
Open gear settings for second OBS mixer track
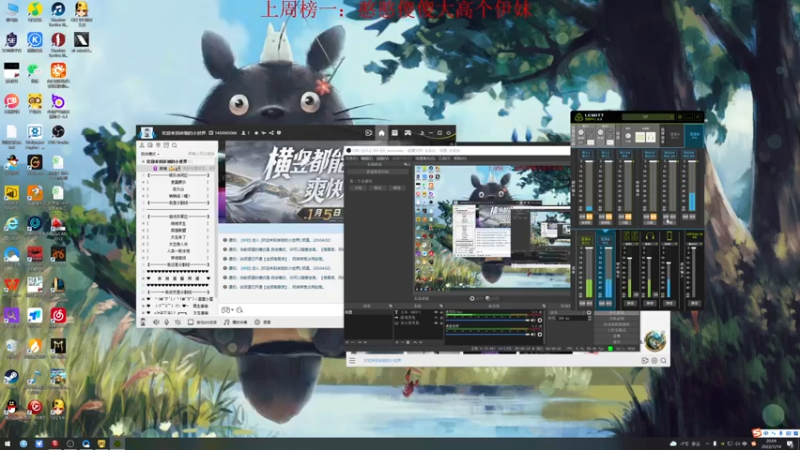[x=540, y=334]
